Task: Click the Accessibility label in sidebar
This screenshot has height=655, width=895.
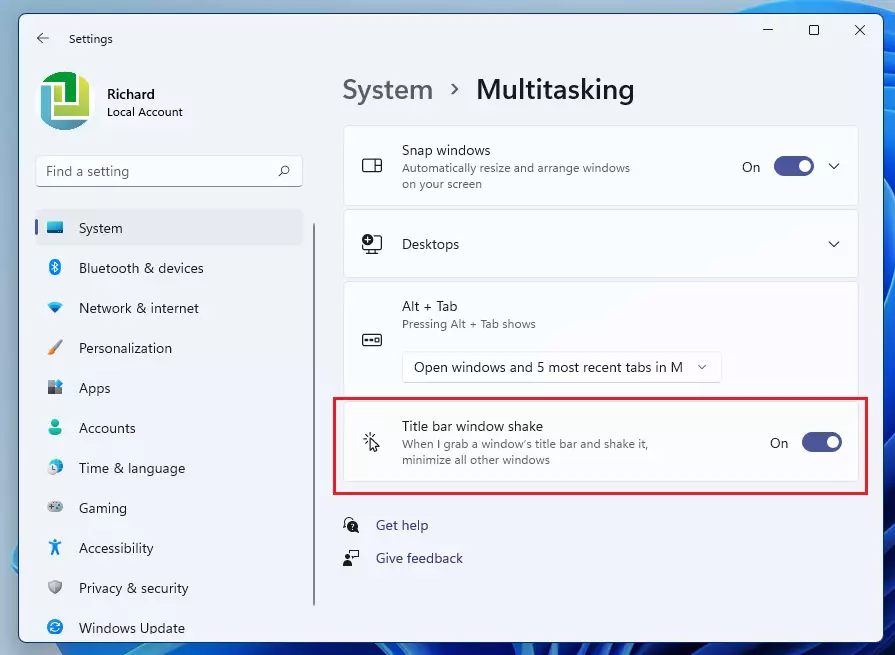Action: click(116, 548)
